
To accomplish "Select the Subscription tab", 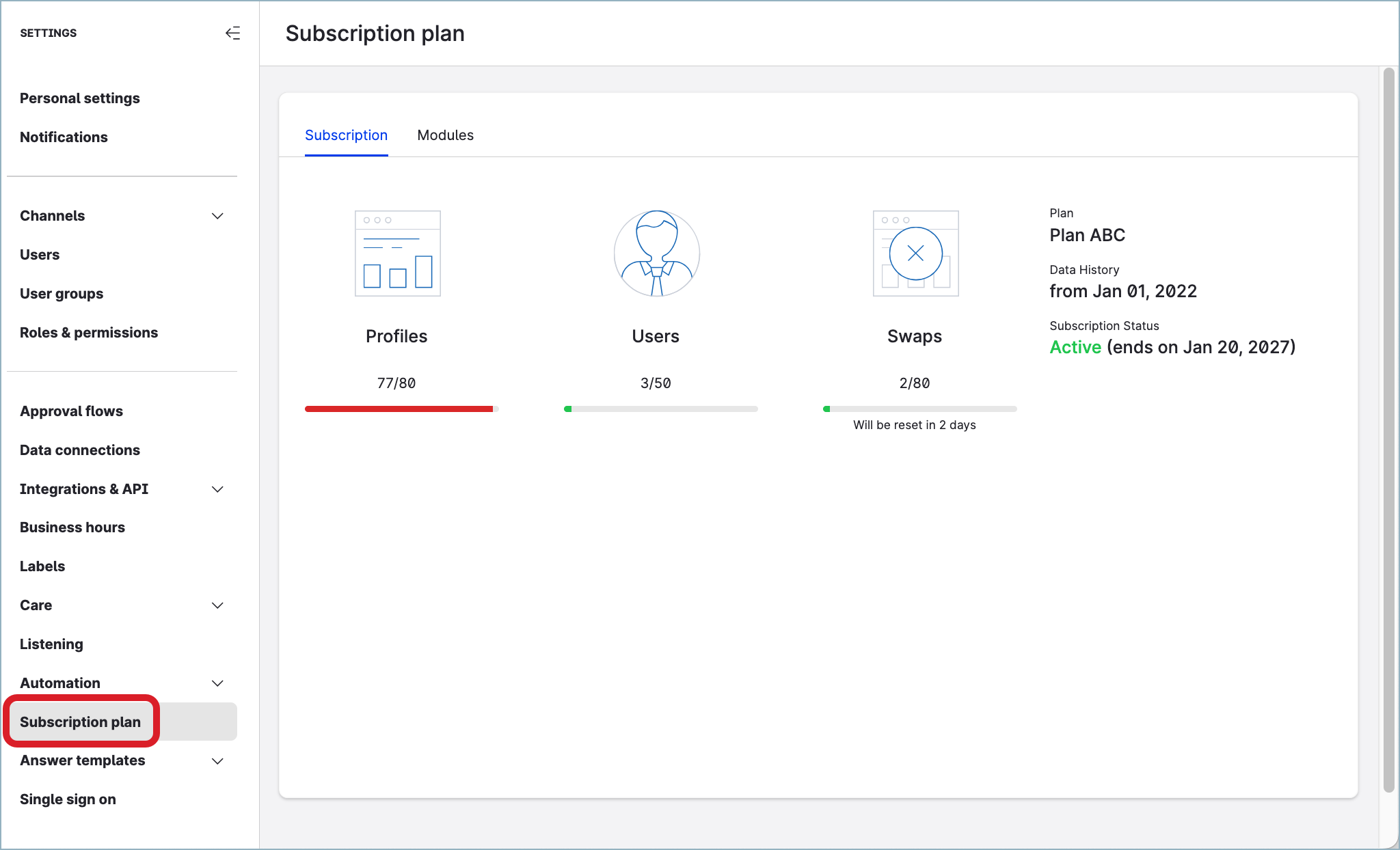I will pos(346,135).
